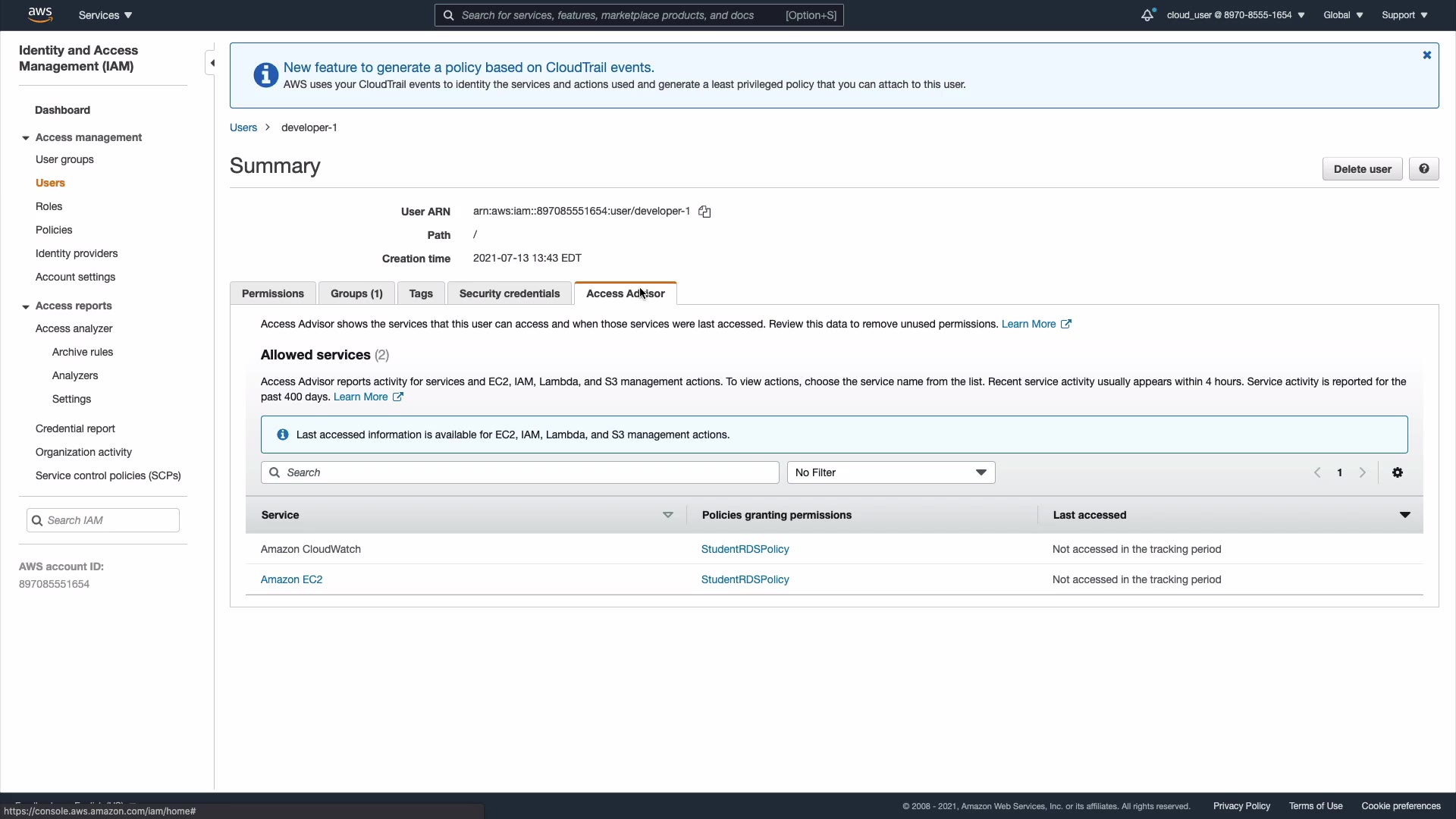Open Users breadcrumb link
This screenshot has width=1456, height=819.
[243, 127]
